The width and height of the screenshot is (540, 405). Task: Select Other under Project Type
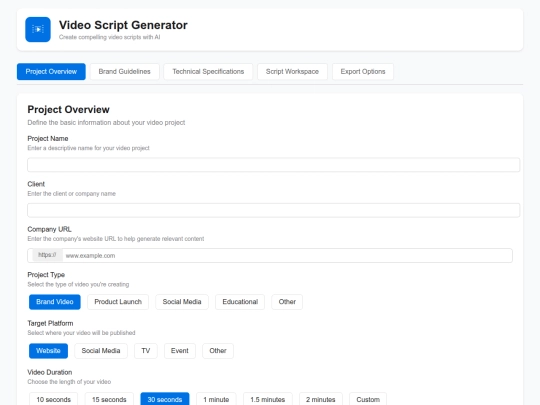point(287,302)
